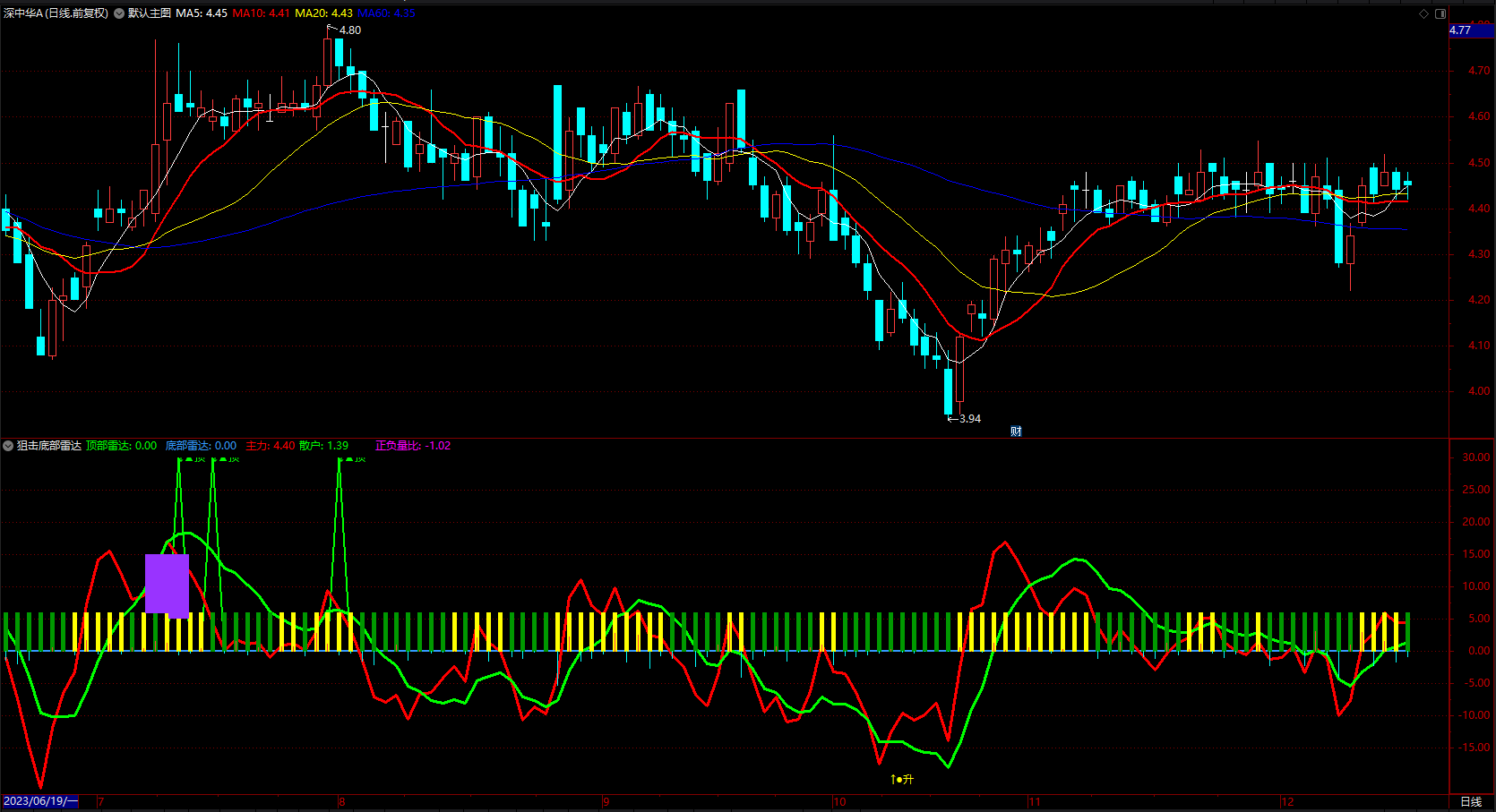The width and height of the screenshot is (1496, 812).
Task: Click month 7 on the time axis
Action: click(100, 802)
